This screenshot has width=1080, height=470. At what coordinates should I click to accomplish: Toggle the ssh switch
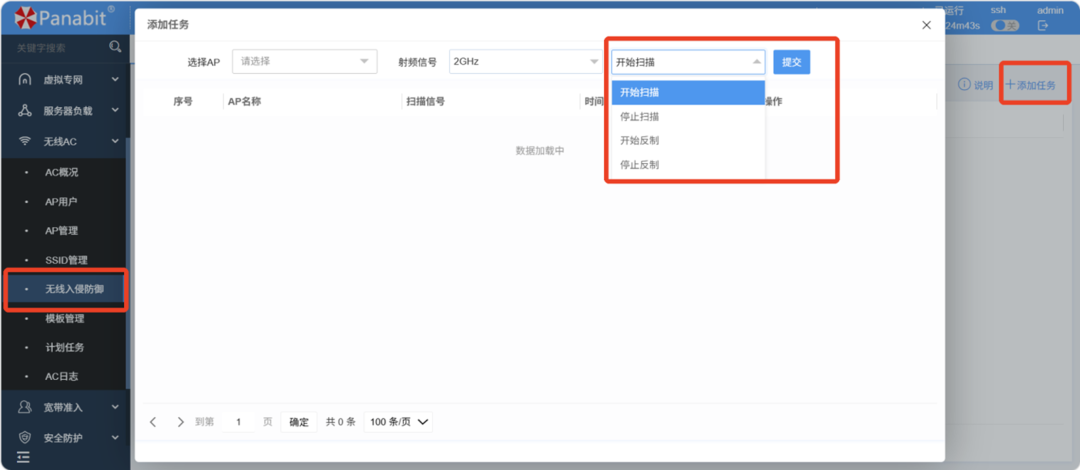coord(1005,25)
